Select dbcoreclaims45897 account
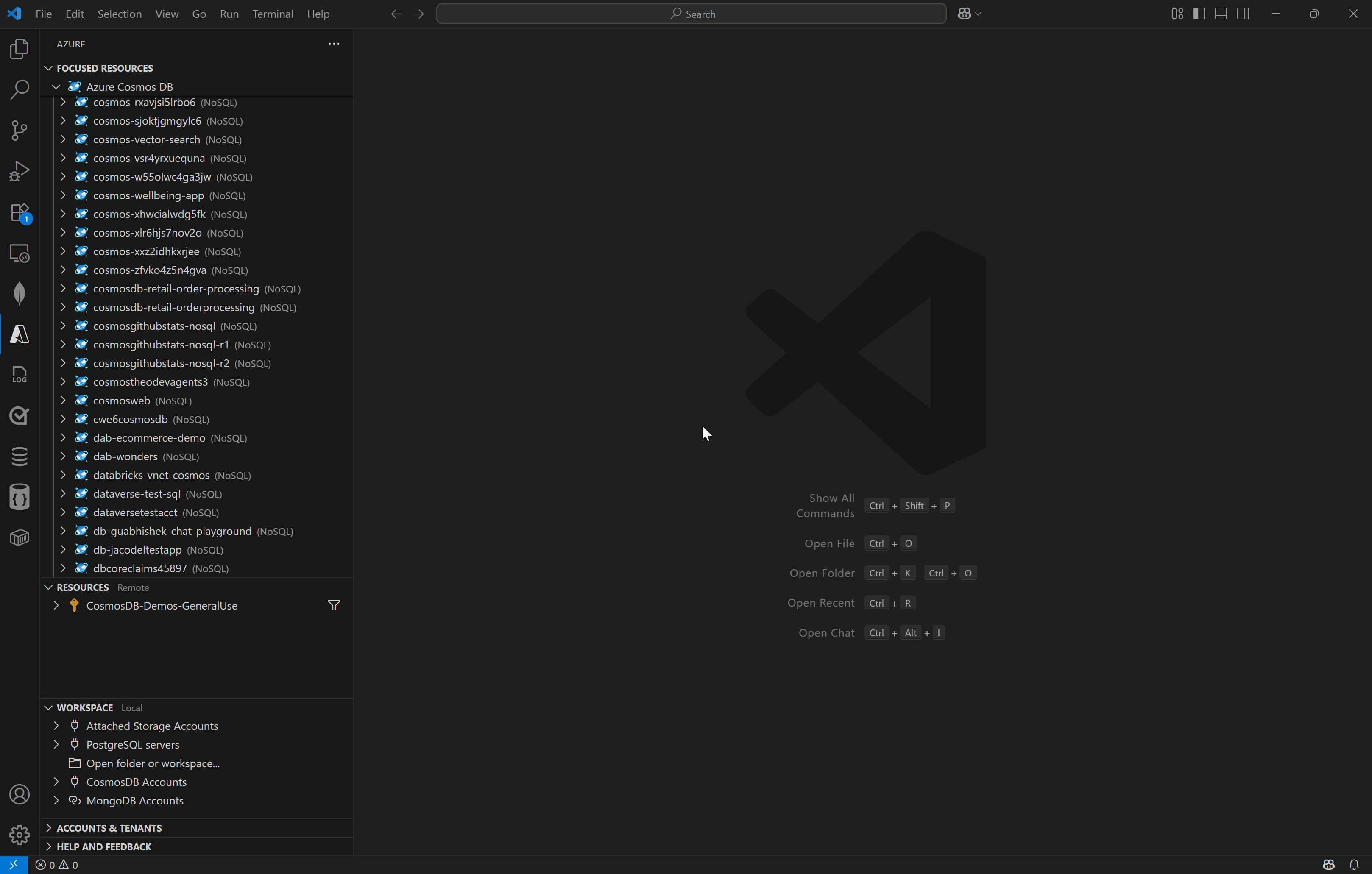The height and width of the screenshot is (874, 1372). click(196, 568)
